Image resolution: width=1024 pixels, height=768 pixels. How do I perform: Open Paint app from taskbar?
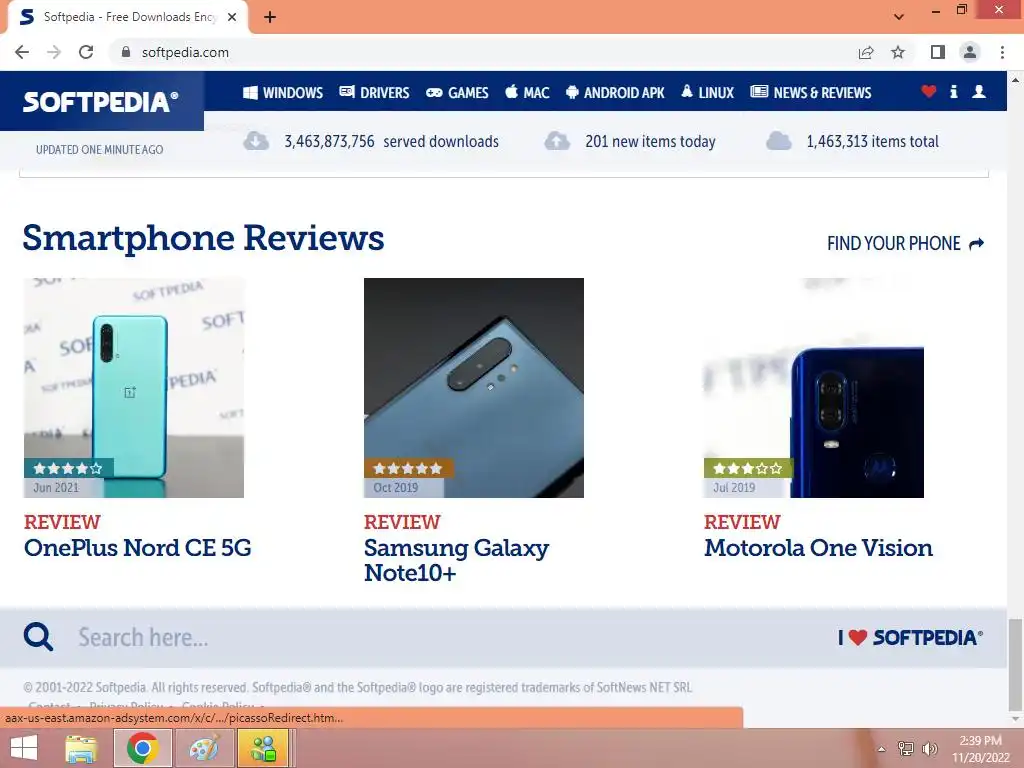[x=204, y=748]
